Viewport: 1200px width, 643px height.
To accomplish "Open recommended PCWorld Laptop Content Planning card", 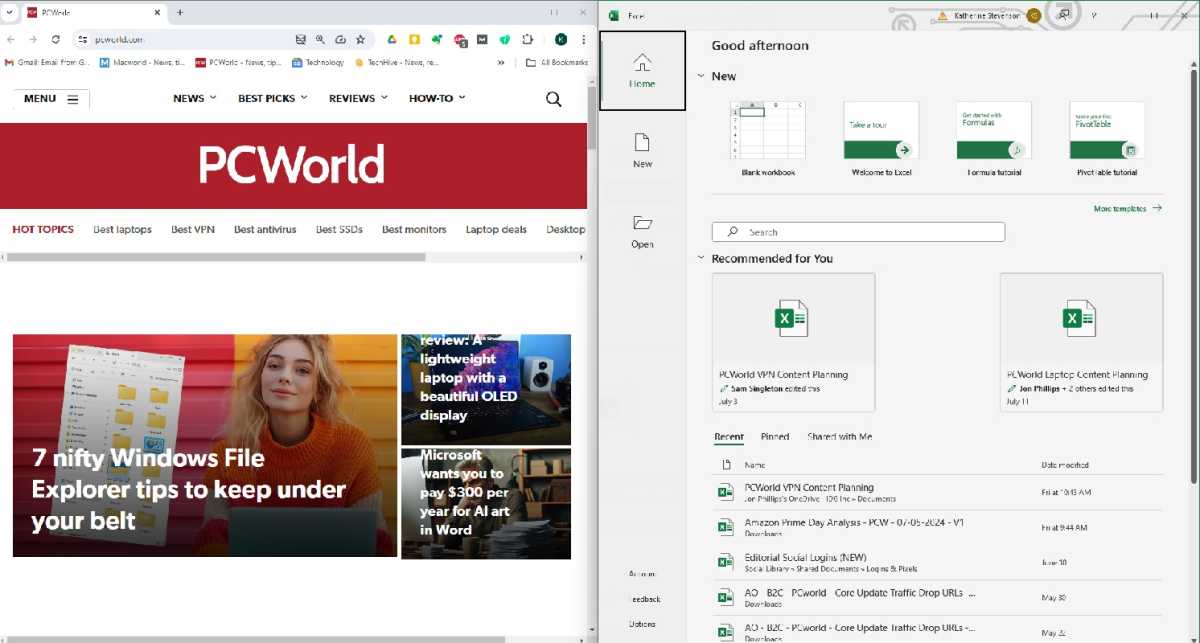I will [1081, 342].
